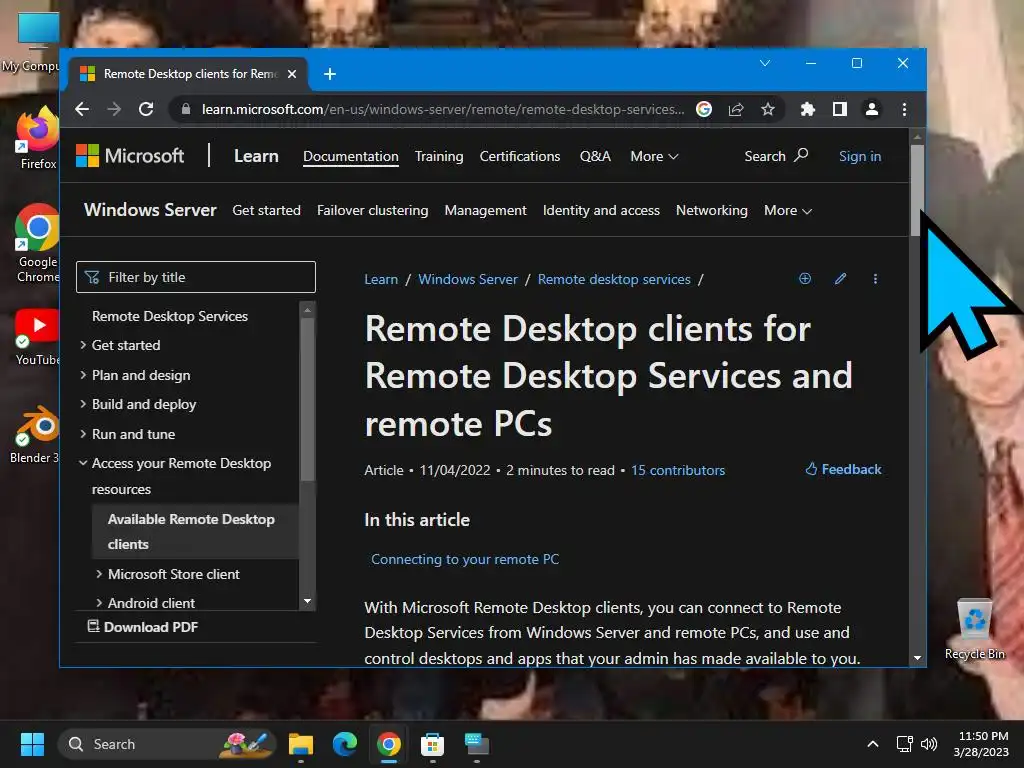Expand the More menu beside Q&A
The image size is (1024, 768).
coord(654,156)
